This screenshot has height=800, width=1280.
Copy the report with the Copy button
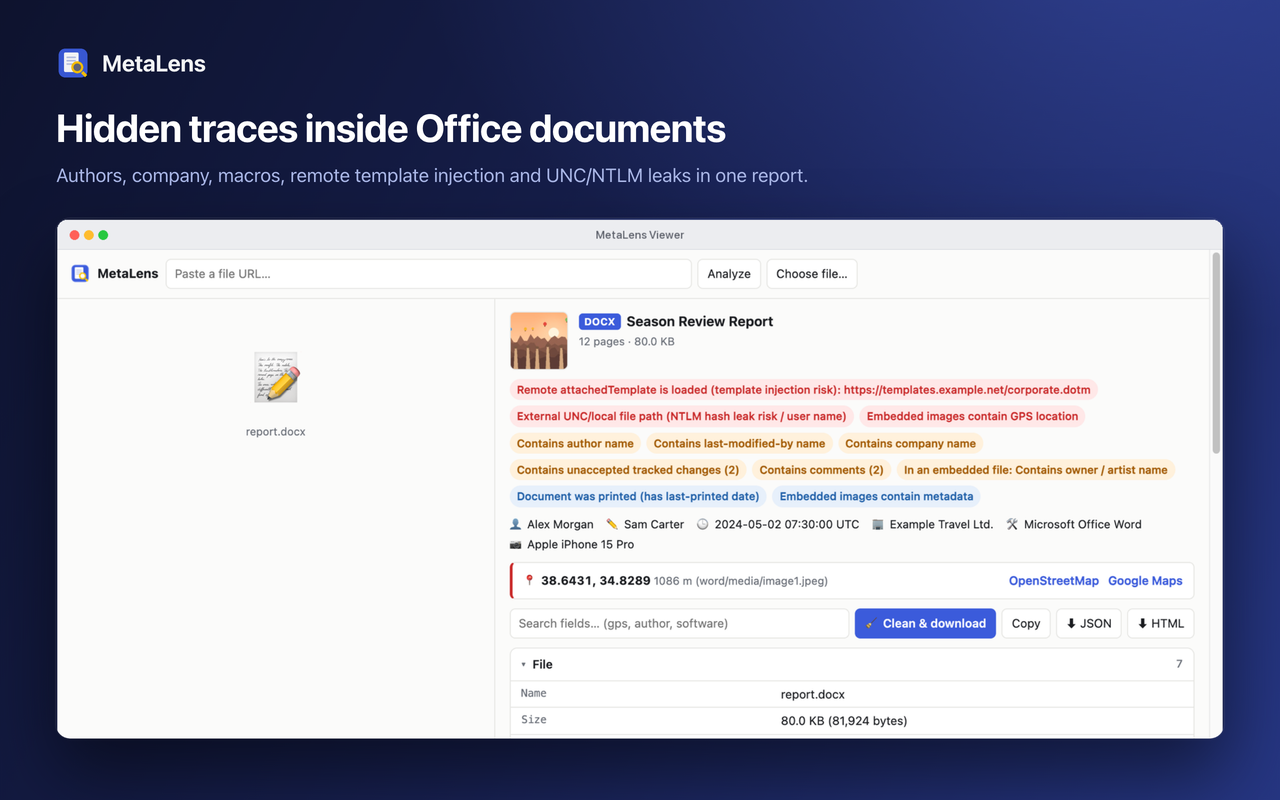pos(1026,623)
